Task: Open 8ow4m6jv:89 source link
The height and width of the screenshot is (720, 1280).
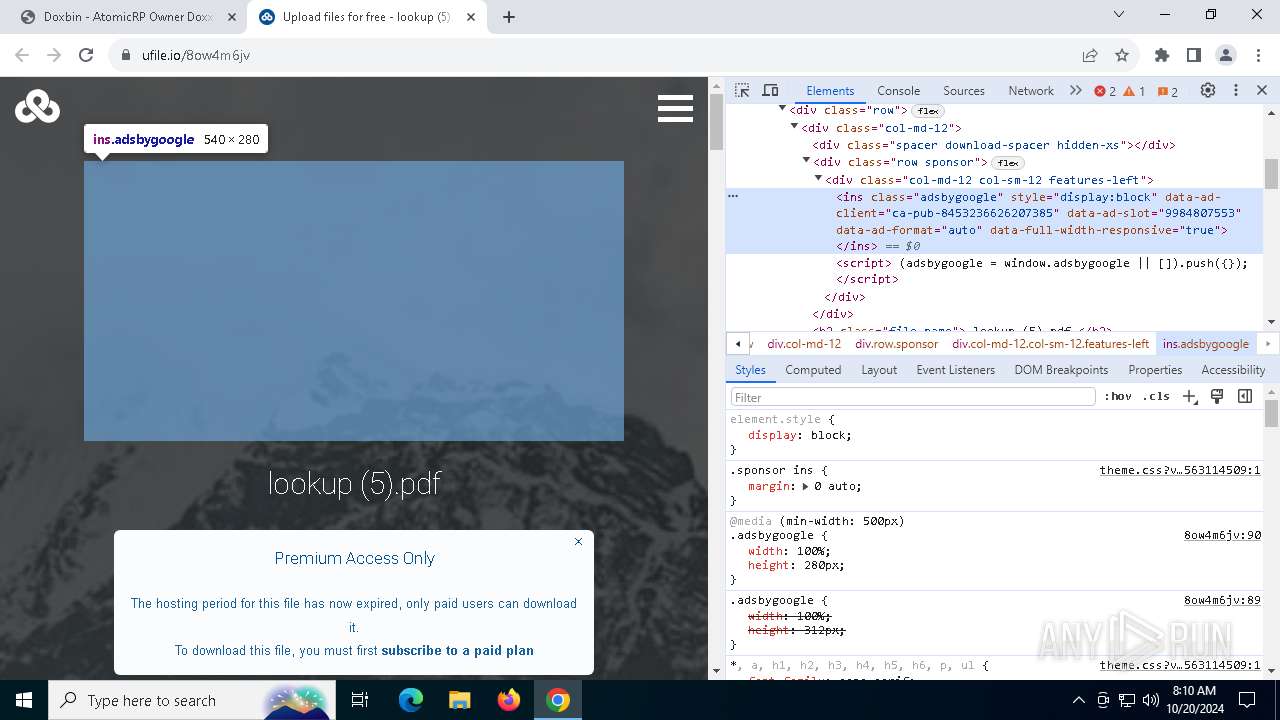Action: 1222,600
